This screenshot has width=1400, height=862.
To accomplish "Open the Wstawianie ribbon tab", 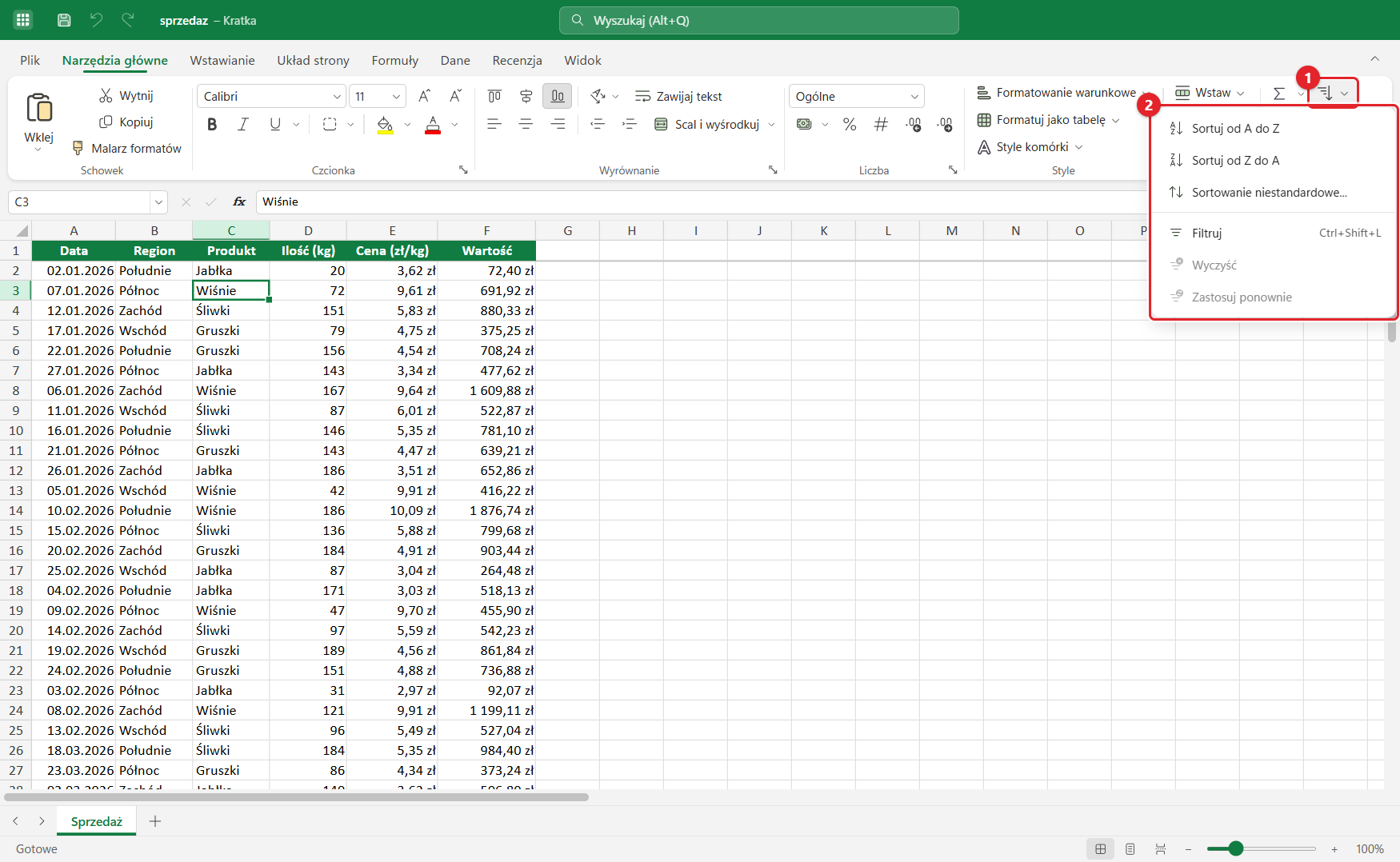I will pyautogui.click(x=222, y=61).
